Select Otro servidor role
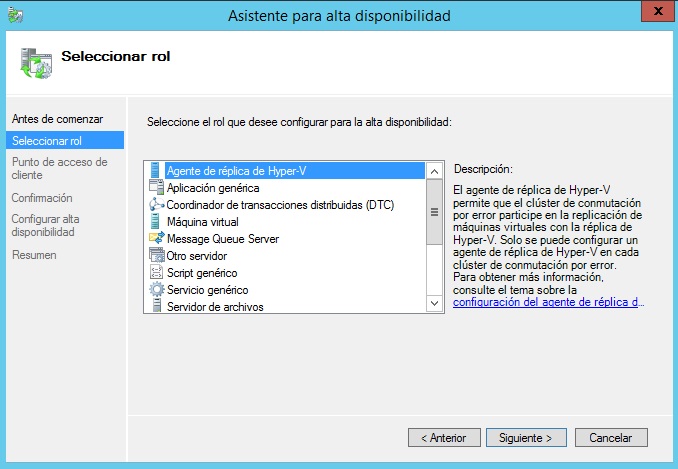This screenshot has width=678, height=469. (197, 256)
